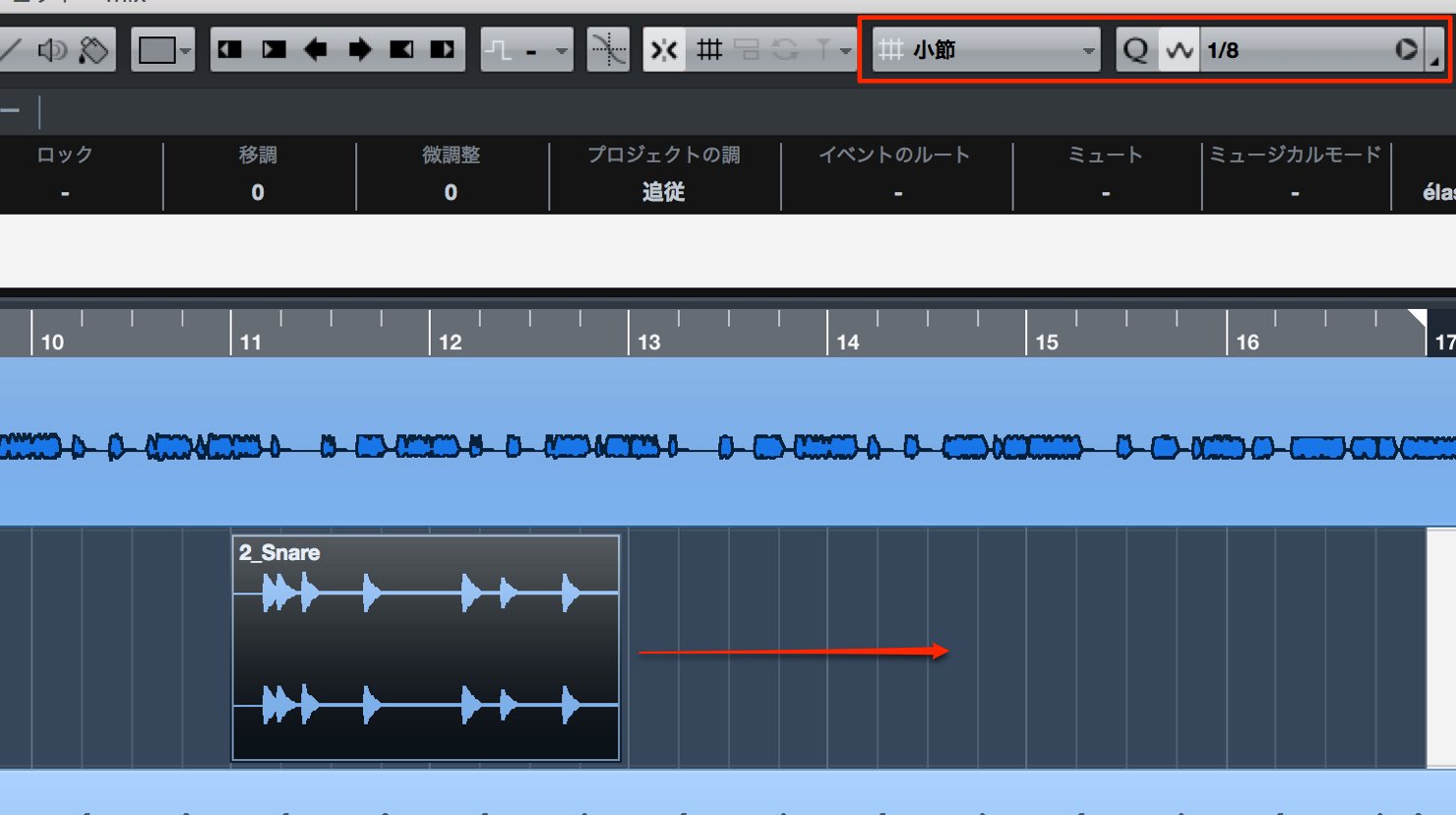Click bar 14 on the ruler
This screenshot has height=815, width=1456.
click(848, 342)
